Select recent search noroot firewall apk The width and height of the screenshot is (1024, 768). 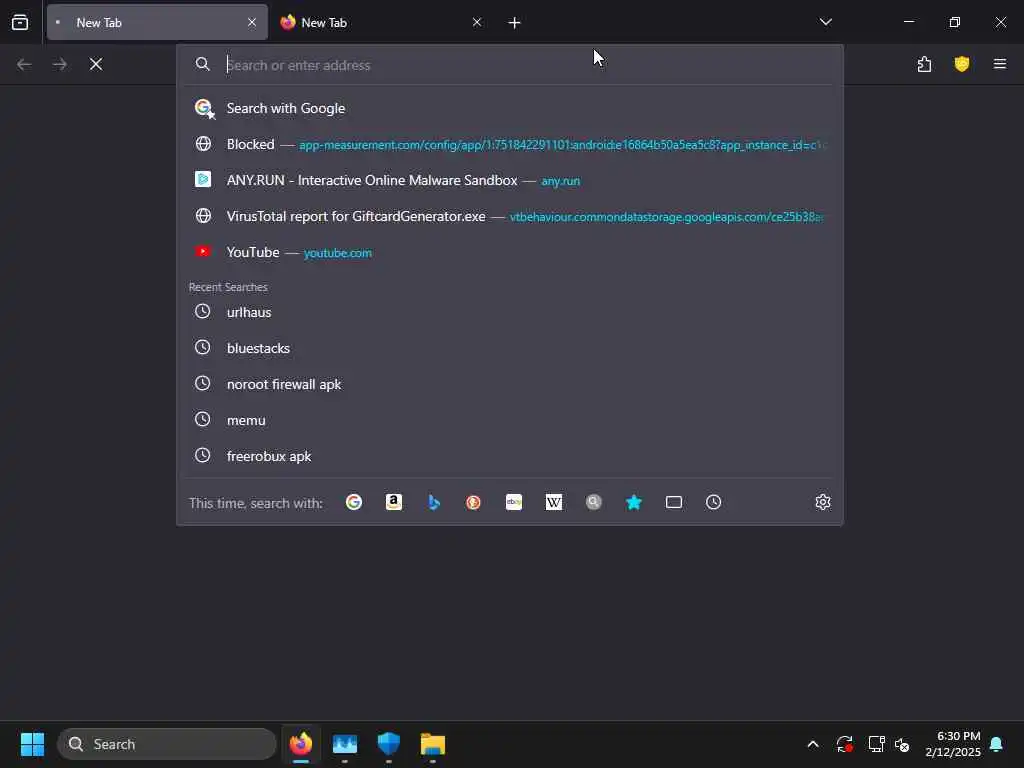pyautogui.click(x=509, y=384)
